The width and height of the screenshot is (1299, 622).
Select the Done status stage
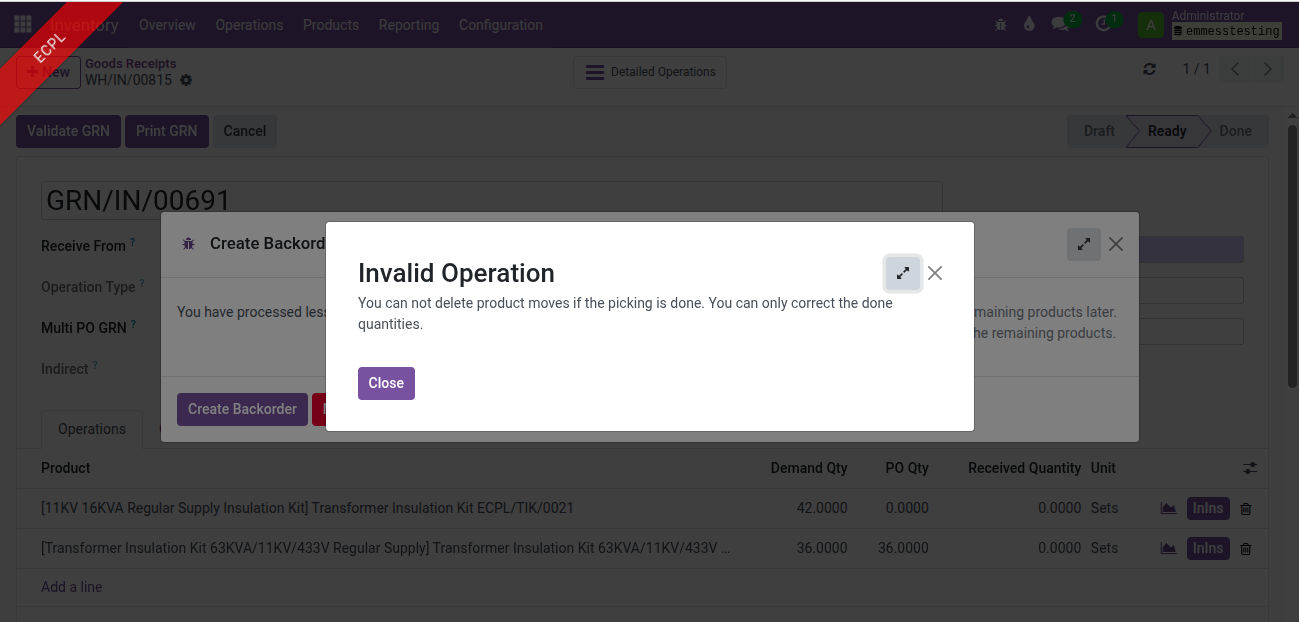(1235, 131)
